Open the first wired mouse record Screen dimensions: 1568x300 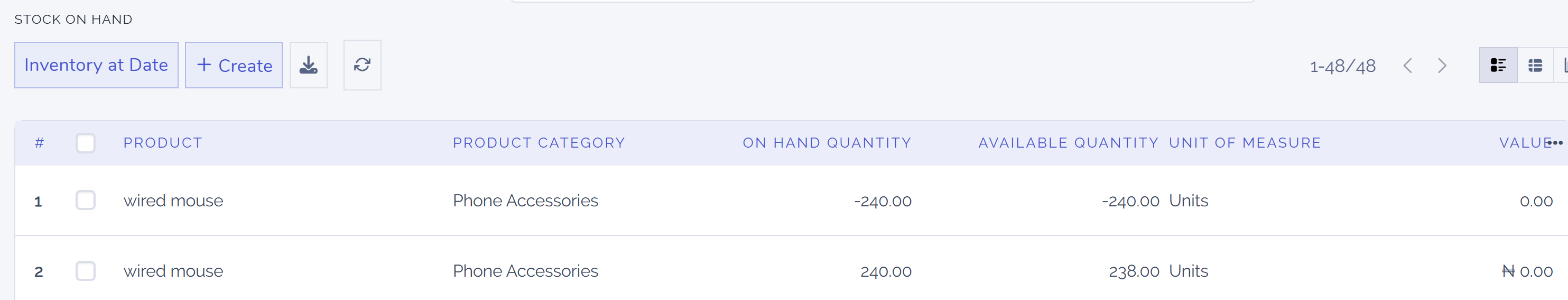[173, 201]
